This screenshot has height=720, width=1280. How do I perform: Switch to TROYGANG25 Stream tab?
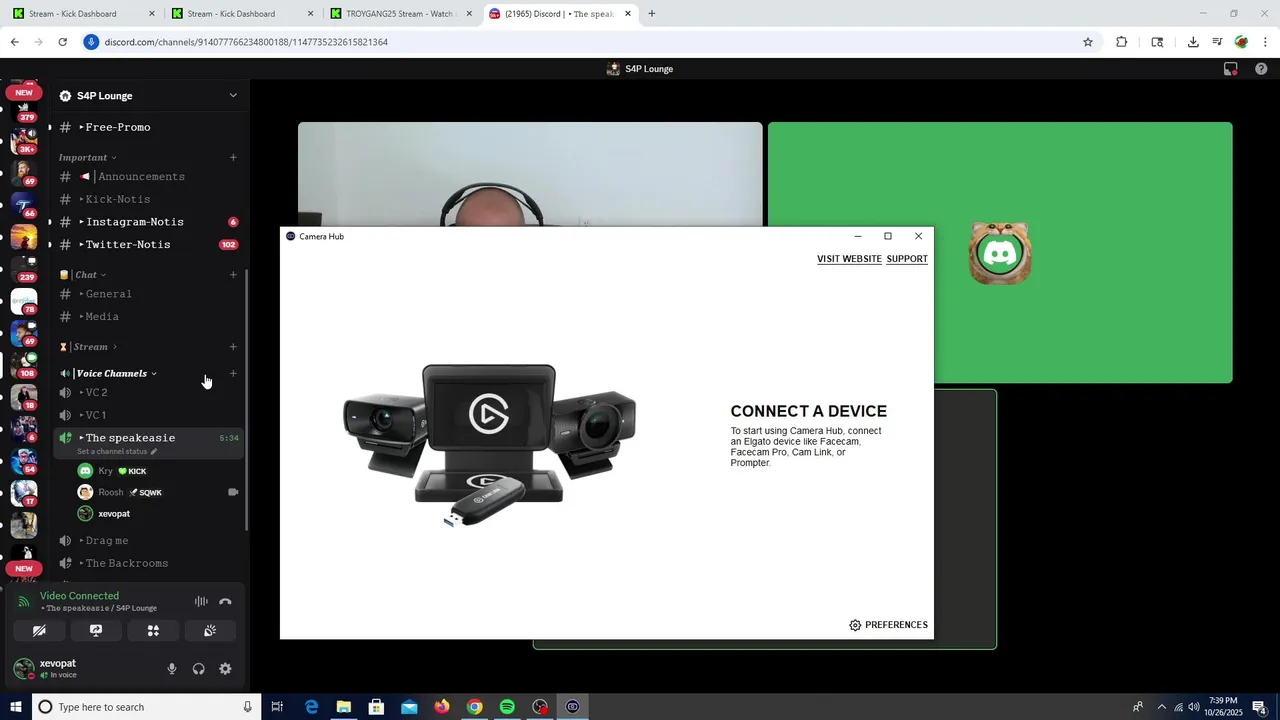click(x=400, y=14)
